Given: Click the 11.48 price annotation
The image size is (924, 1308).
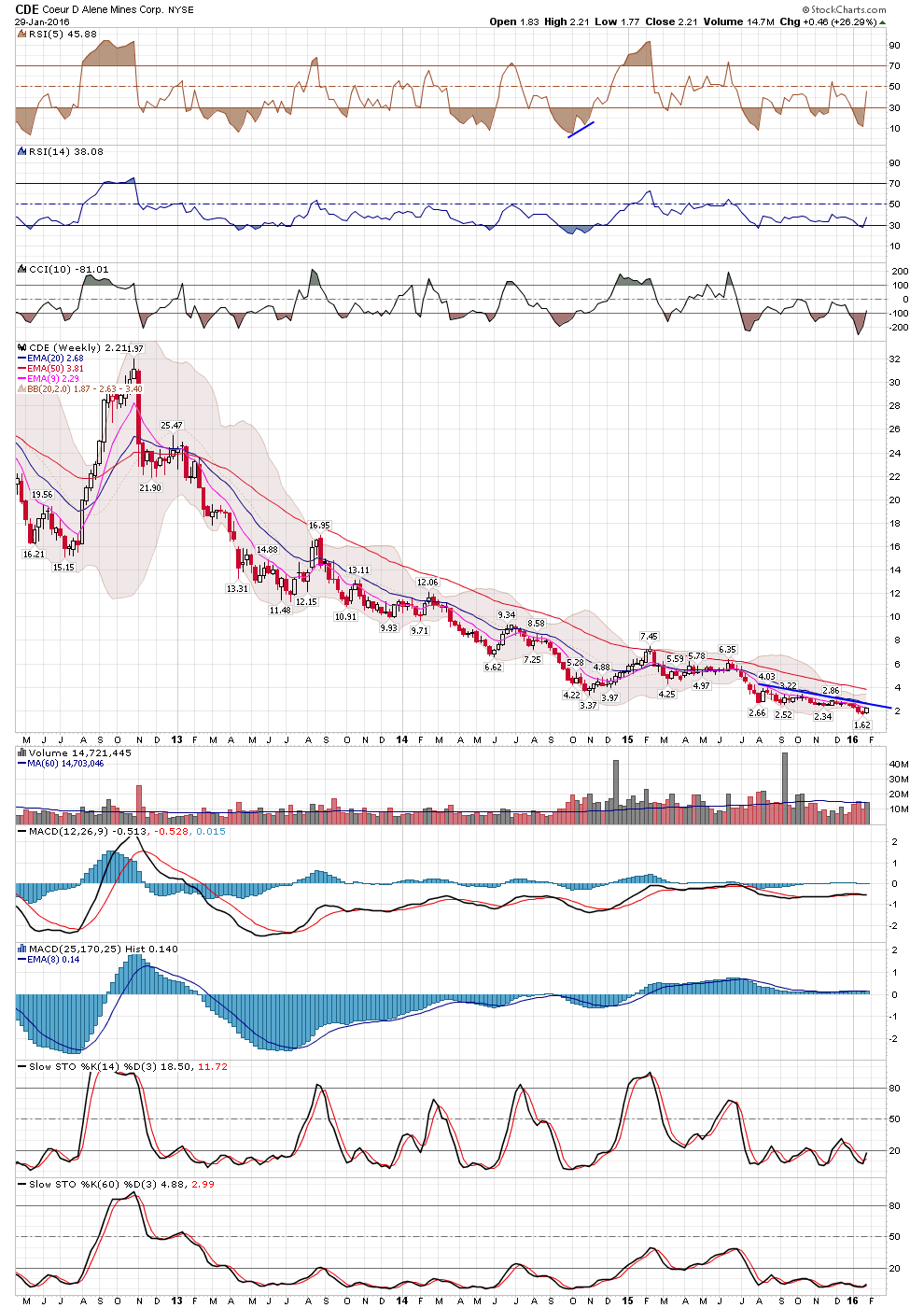Looking at the screenshot, I should pyautogui.click(x=280, y=611).
